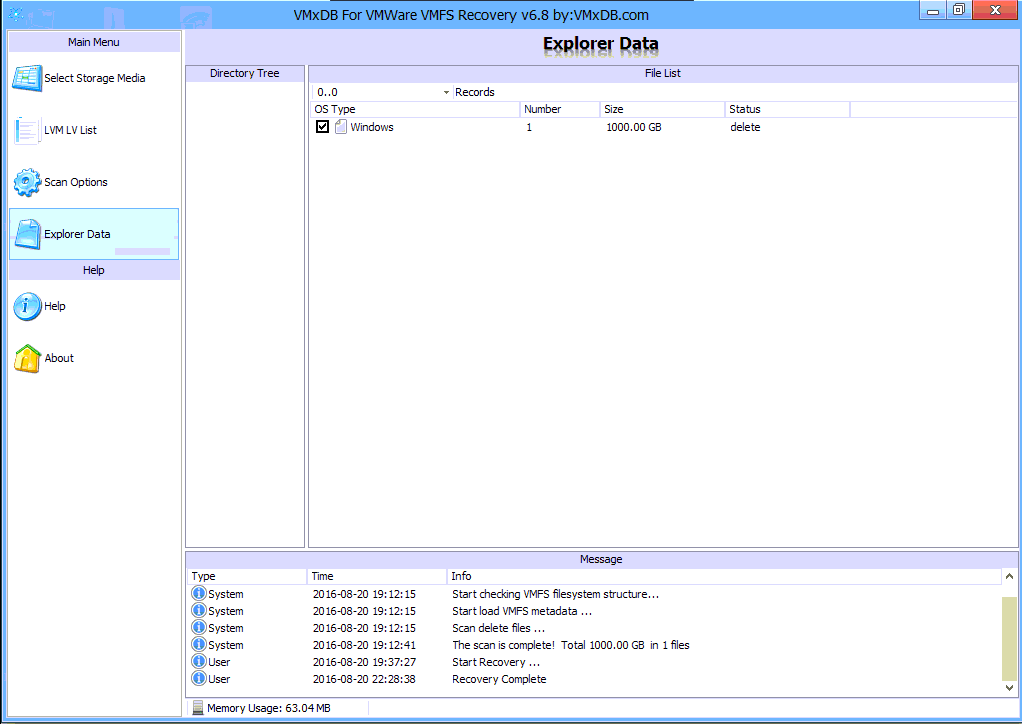Open Scan Options gear icon
1022x724 pixels.
27,182
